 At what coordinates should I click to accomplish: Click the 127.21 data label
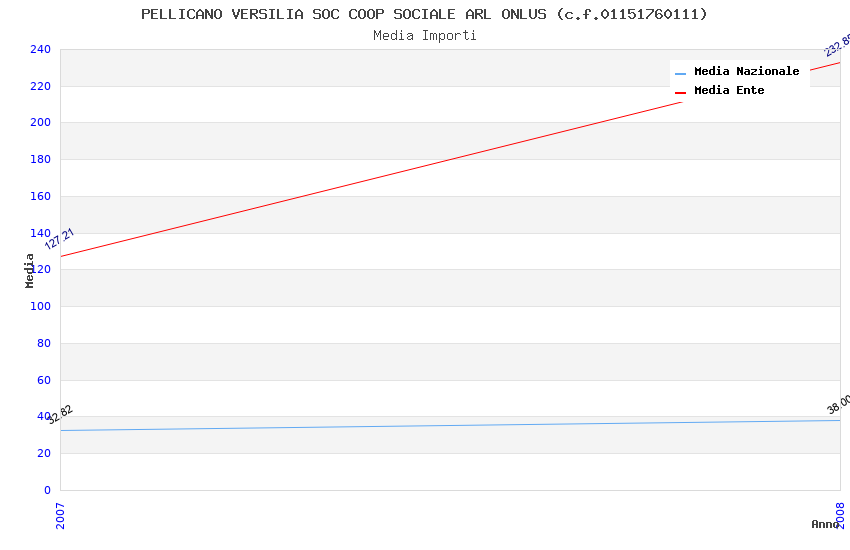pyautogui.click(x=59, y=239)
